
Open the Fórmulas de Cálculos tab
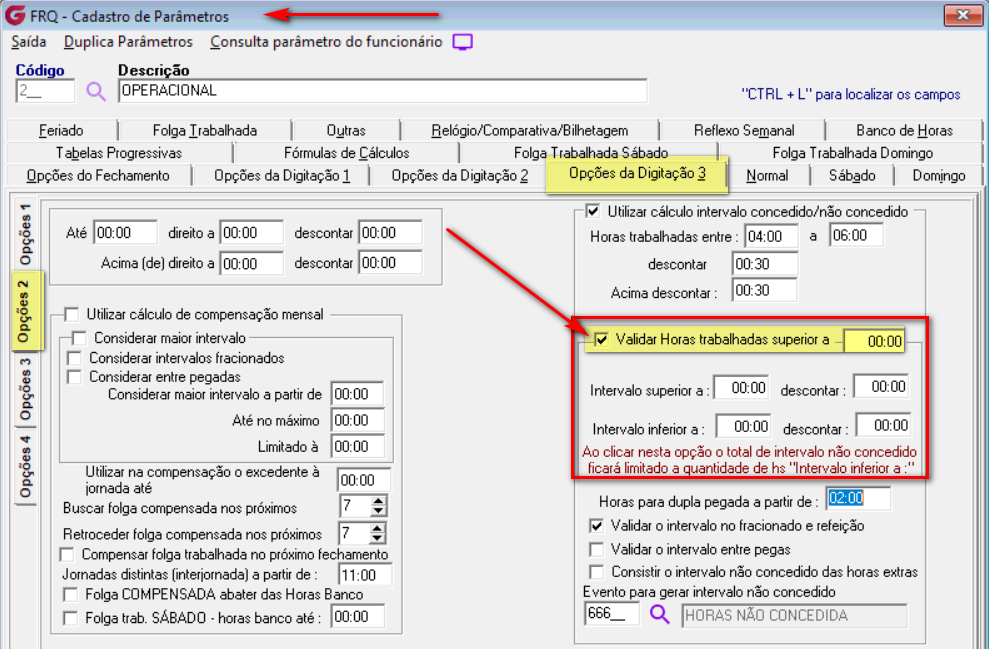click(x=346, y=153)
